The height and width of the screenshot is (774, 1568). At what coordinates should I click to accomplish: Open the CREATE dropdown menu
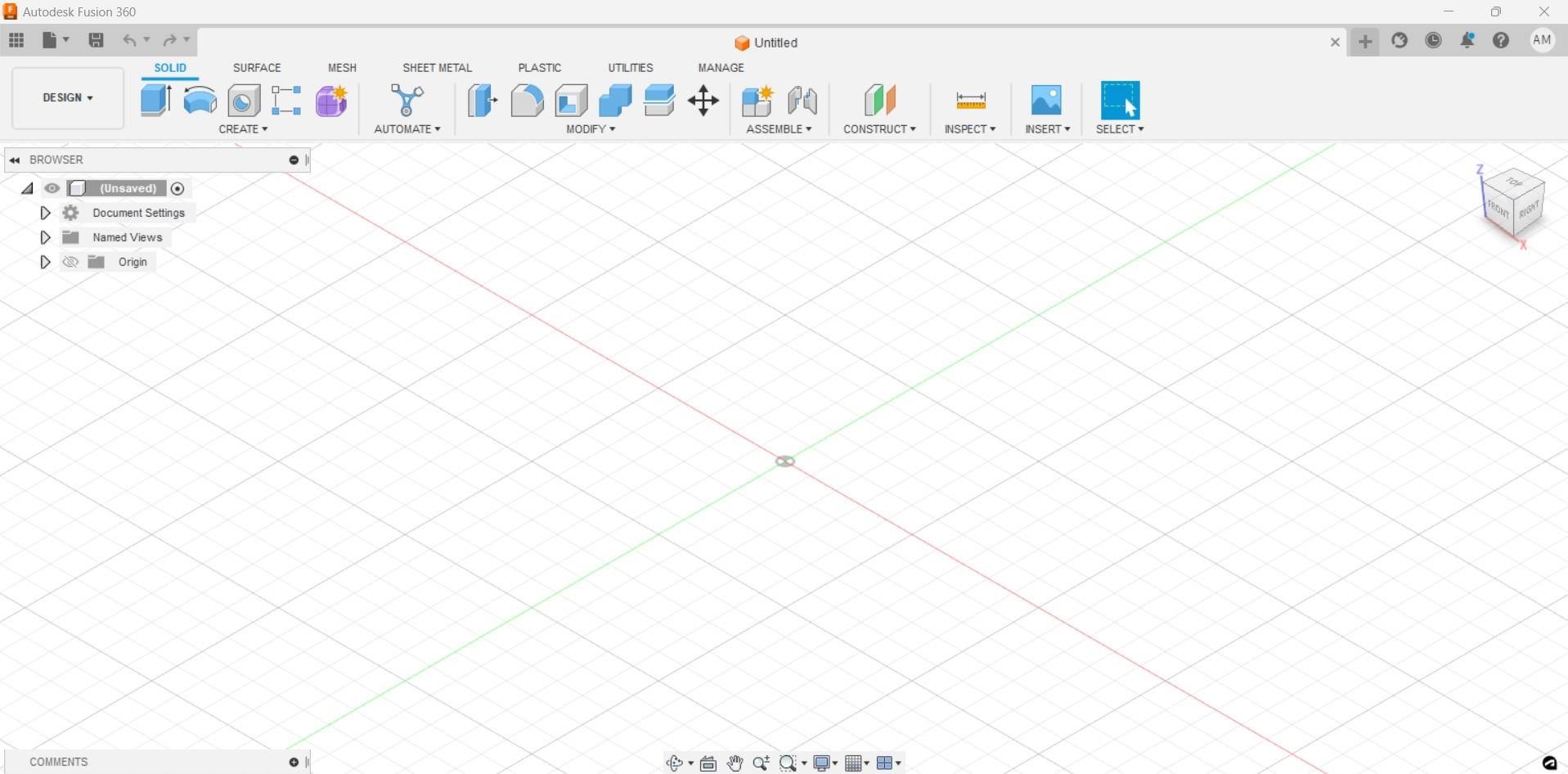click(243, 129)
